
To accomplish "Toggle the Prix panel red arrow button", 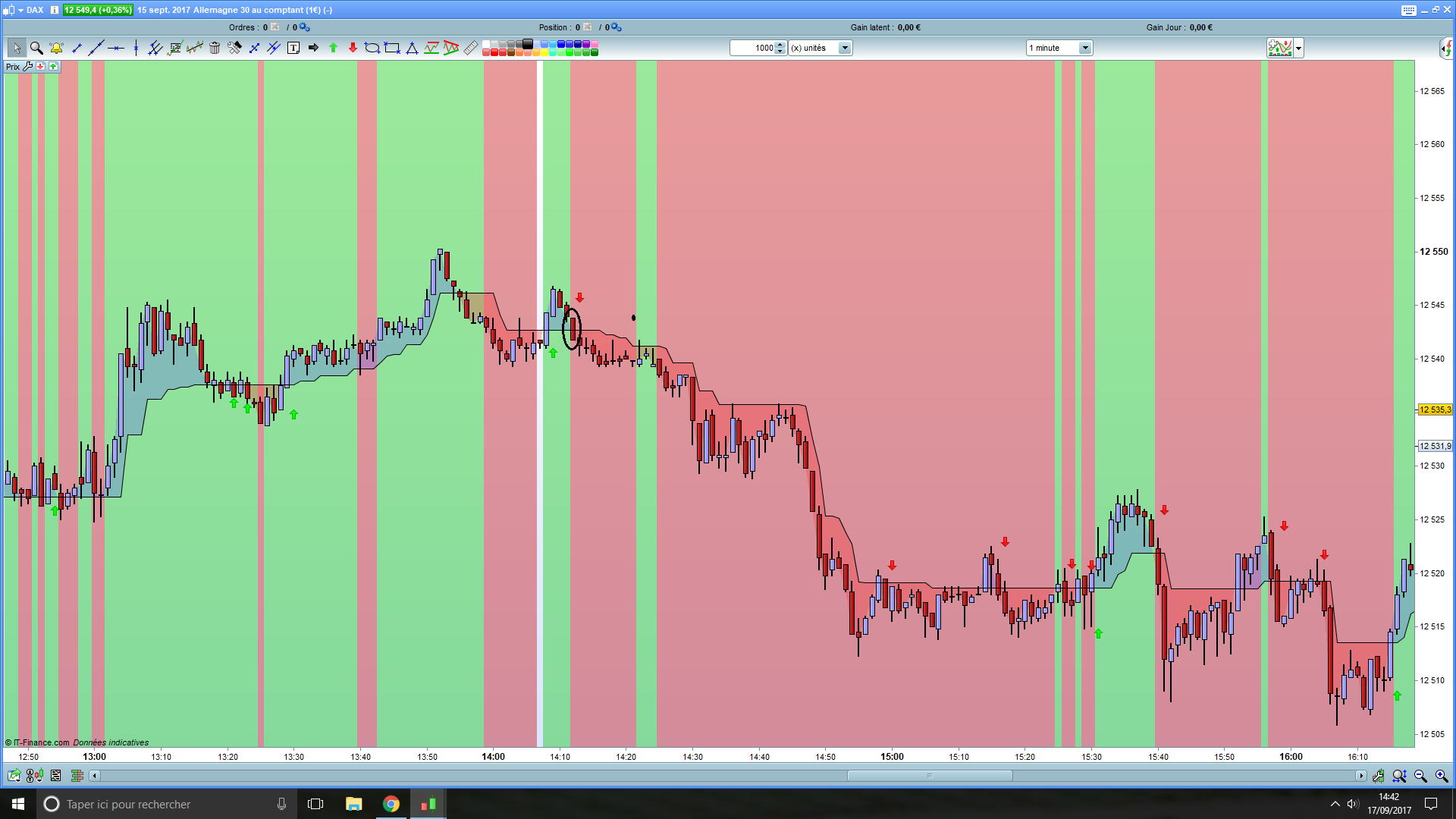I will point(41,67).
